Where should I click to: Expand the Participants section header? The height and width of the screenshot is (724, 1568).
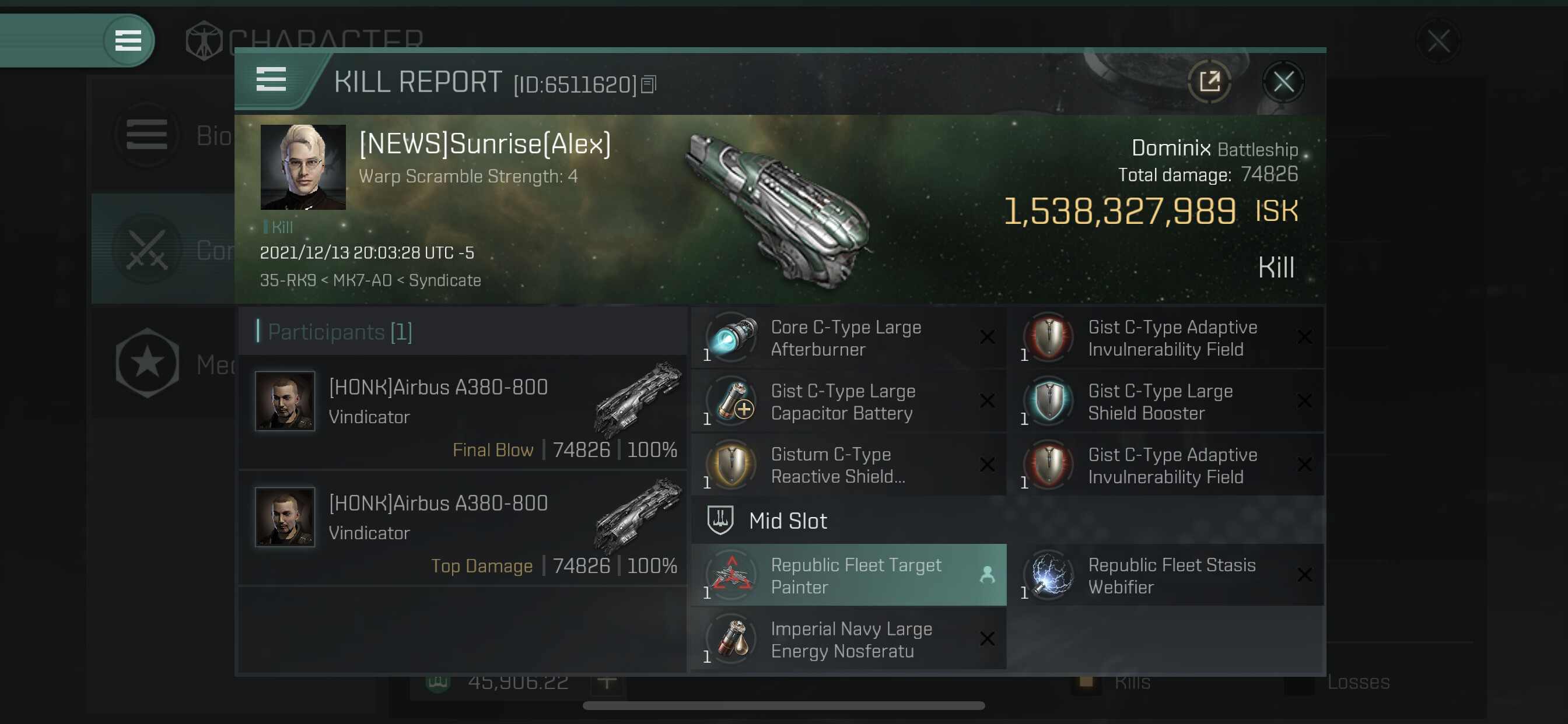[339, 332]
